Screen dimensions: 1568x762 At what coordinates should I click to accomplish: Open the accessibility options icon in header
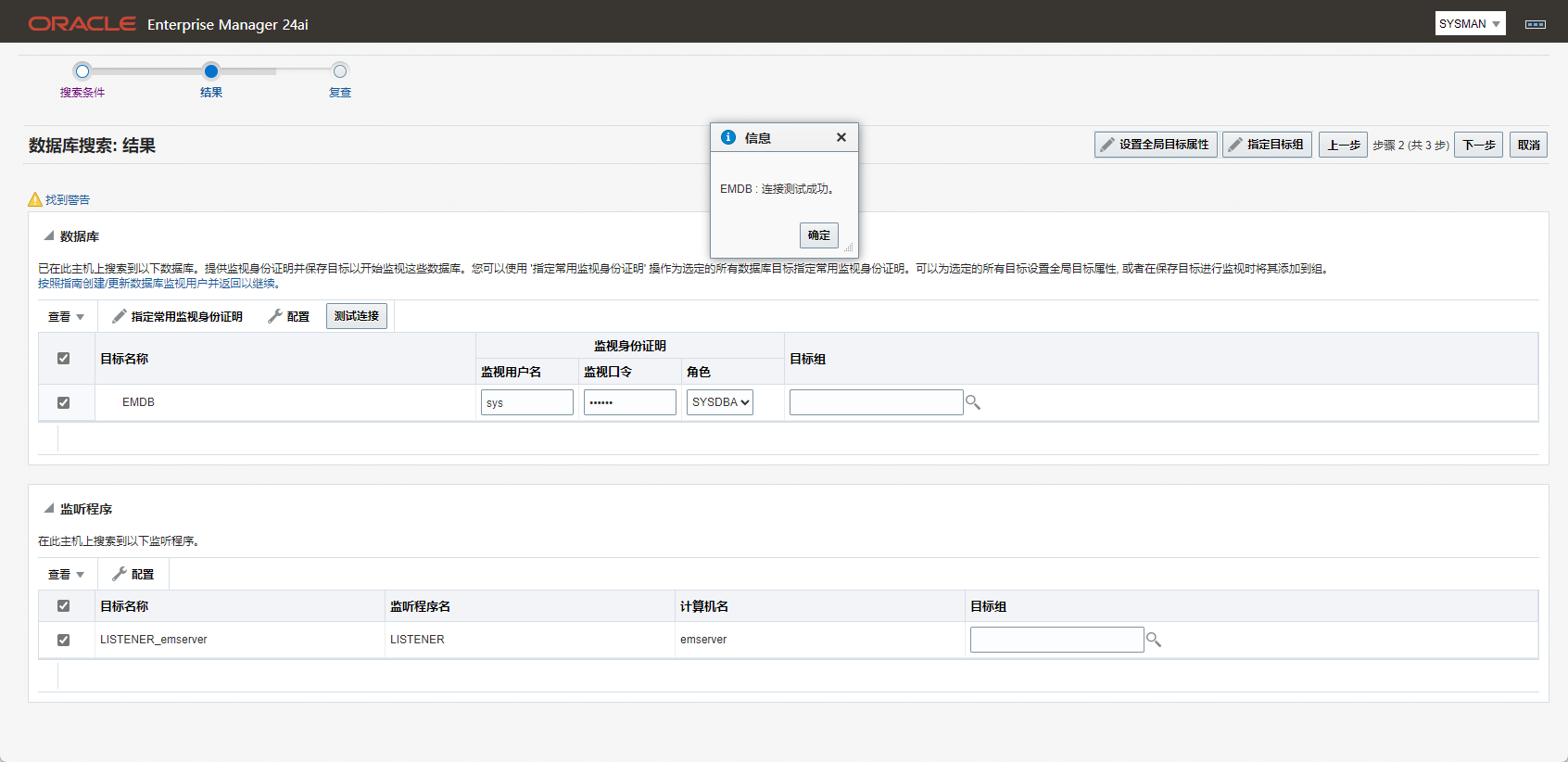(1536, 24)
